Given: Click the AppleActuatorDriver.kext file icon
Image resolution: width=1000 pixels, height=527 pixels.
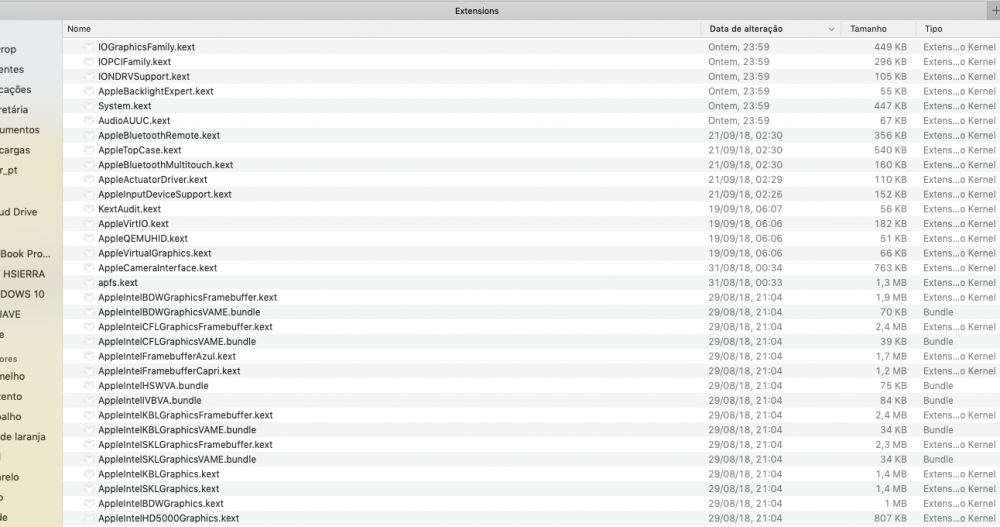Looking at the screenshot, I should (x=89, y=179).
